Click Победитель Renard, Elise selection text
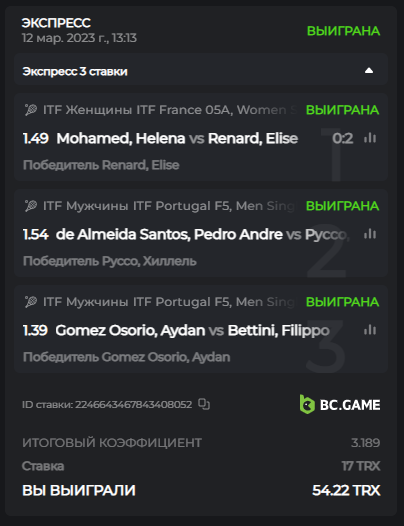 pos(101,165)
